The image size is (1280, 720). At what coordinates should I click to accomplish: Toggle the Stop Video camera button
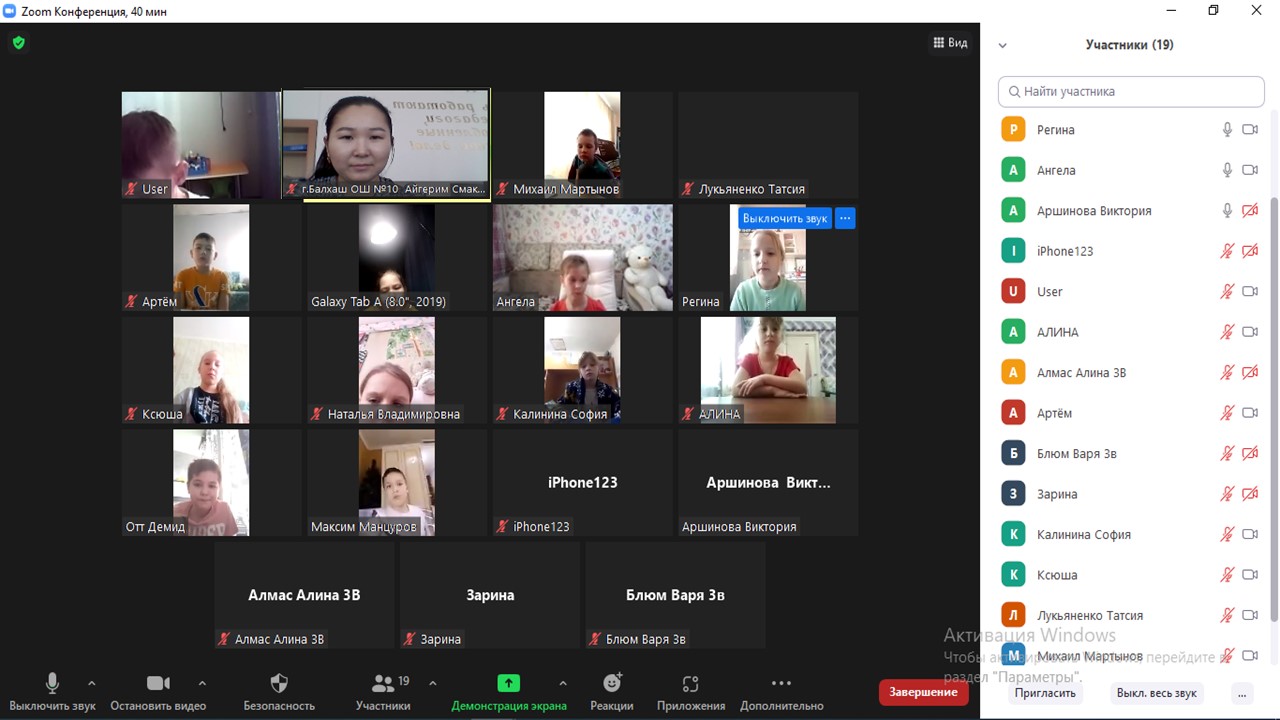[x=158, y=683]
